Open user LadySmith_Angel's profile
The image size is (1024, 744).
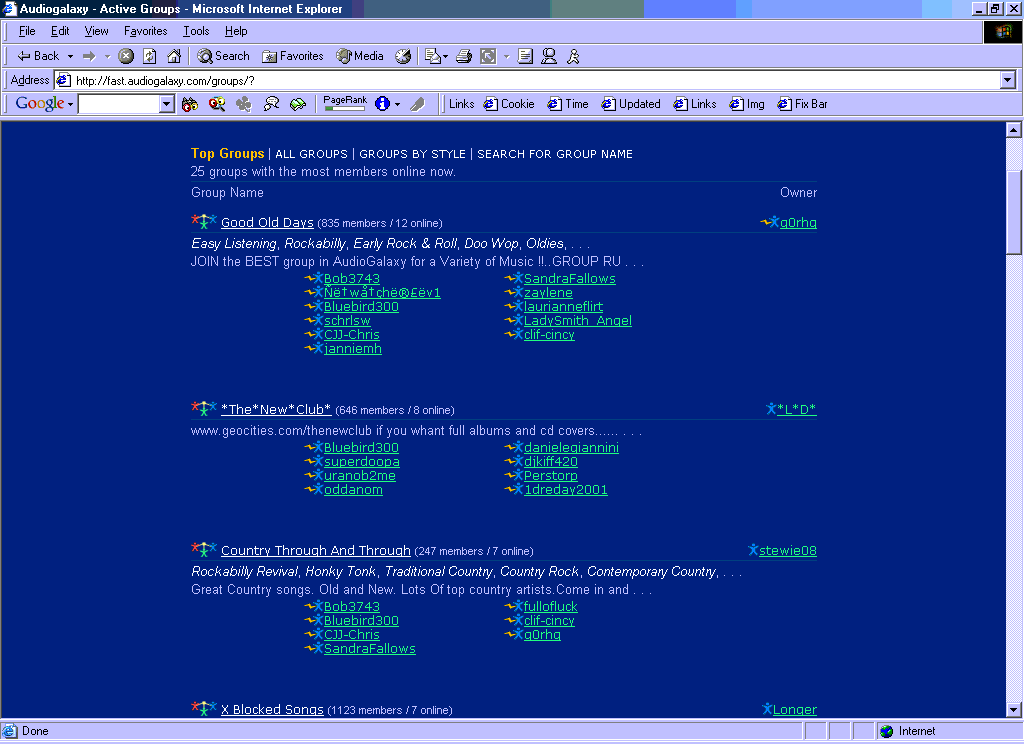[x=577, y=321]
